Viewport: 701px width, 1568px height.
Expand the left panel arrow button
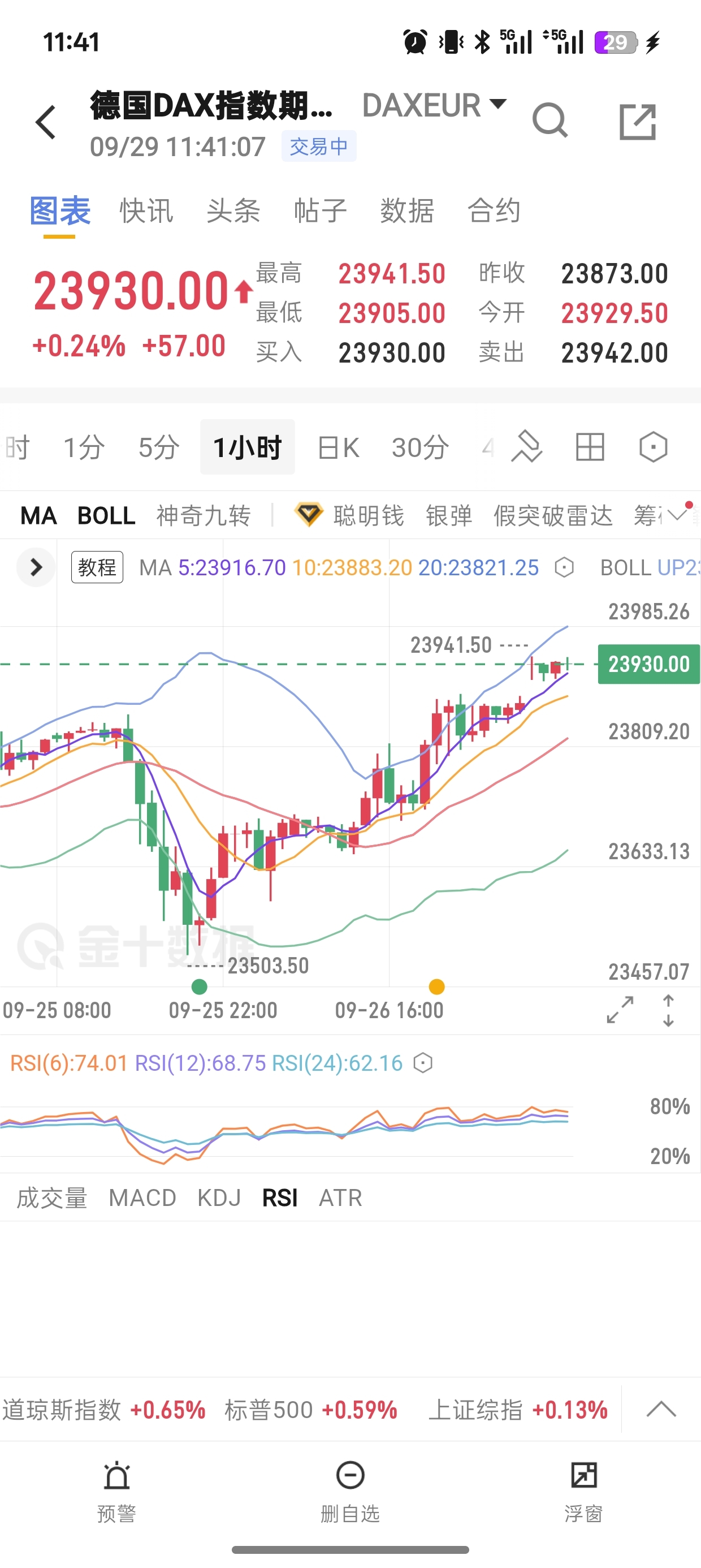tap(36, 567)
